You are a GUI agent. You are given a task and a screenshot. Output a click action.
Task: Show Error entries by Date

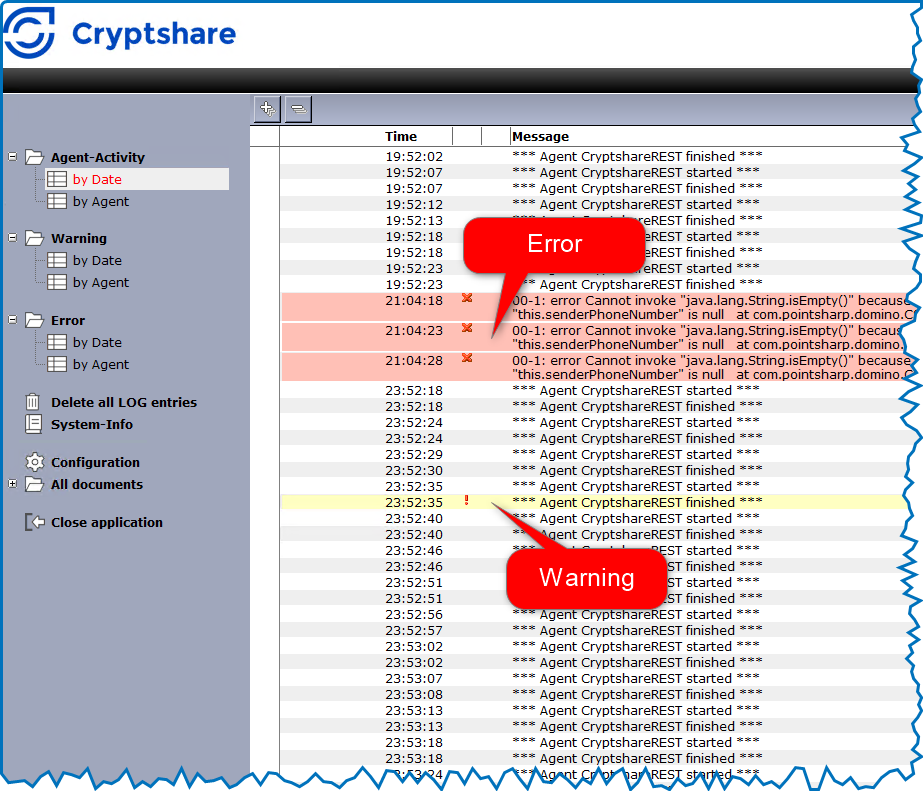click(x=97, y=342)
